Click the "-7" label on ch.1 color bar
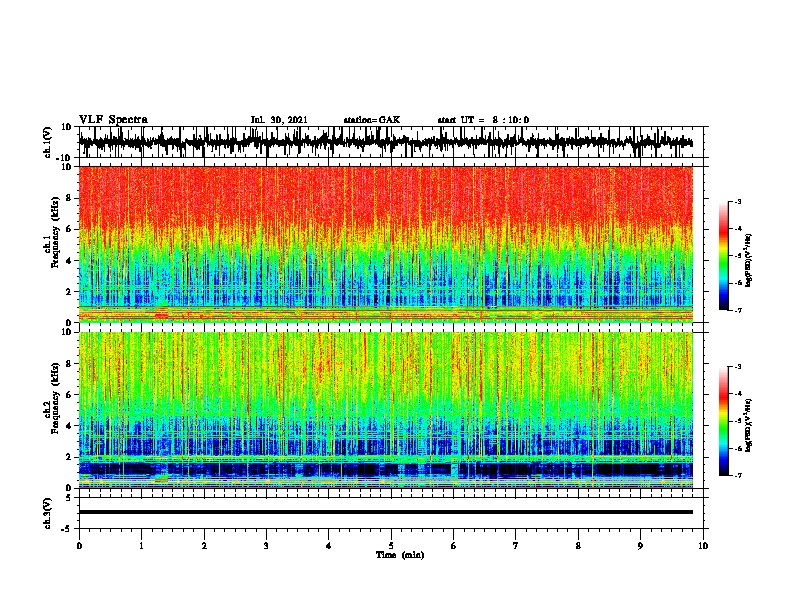The height and width of the screenshot is (612, 792). (x=737, y=310)
